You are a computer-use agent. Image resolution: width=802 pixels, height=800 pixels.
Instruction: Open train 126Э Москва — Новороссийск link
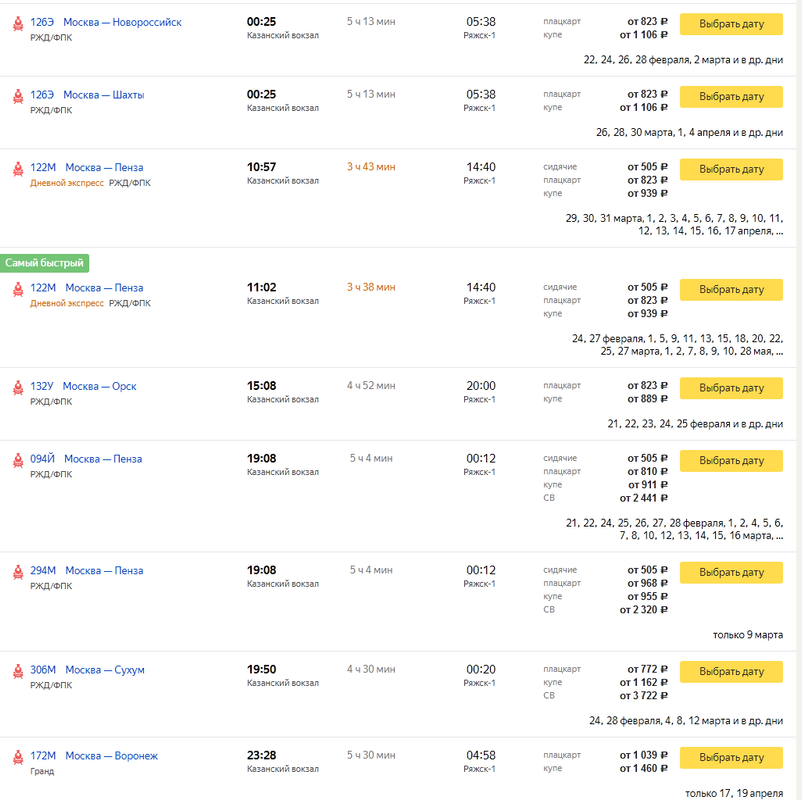point(105,22)
